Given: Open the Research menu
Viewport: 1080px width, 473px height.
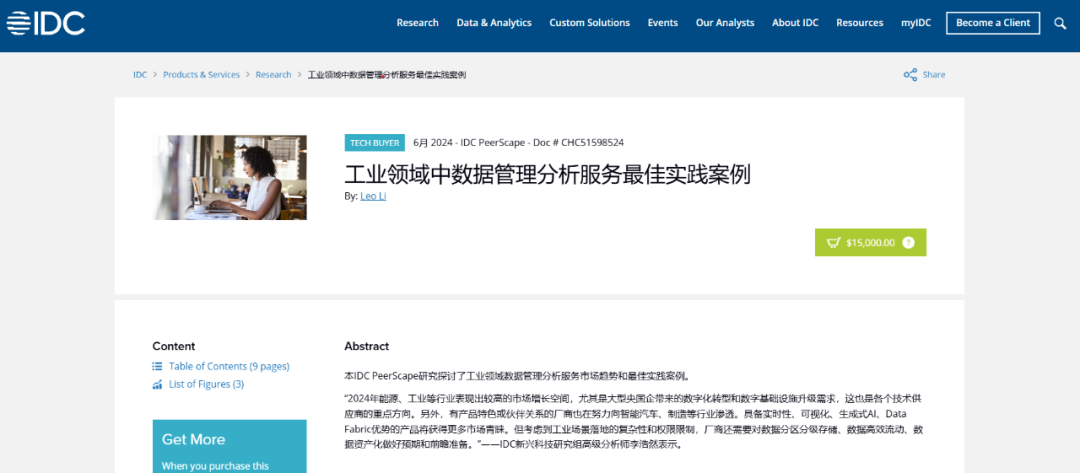Looking at the screenshot, I should coord(417,23).
